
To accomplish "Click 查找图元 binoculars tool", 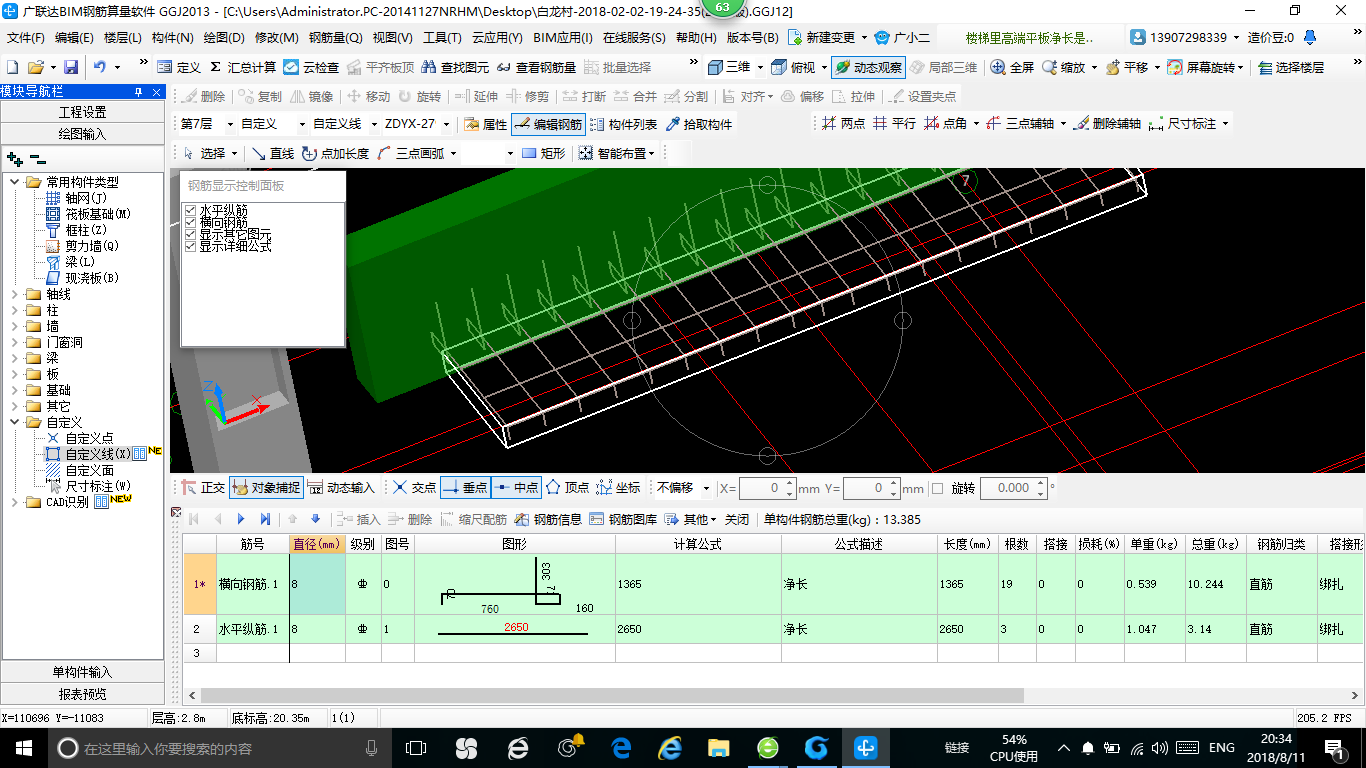I will 456,67.
